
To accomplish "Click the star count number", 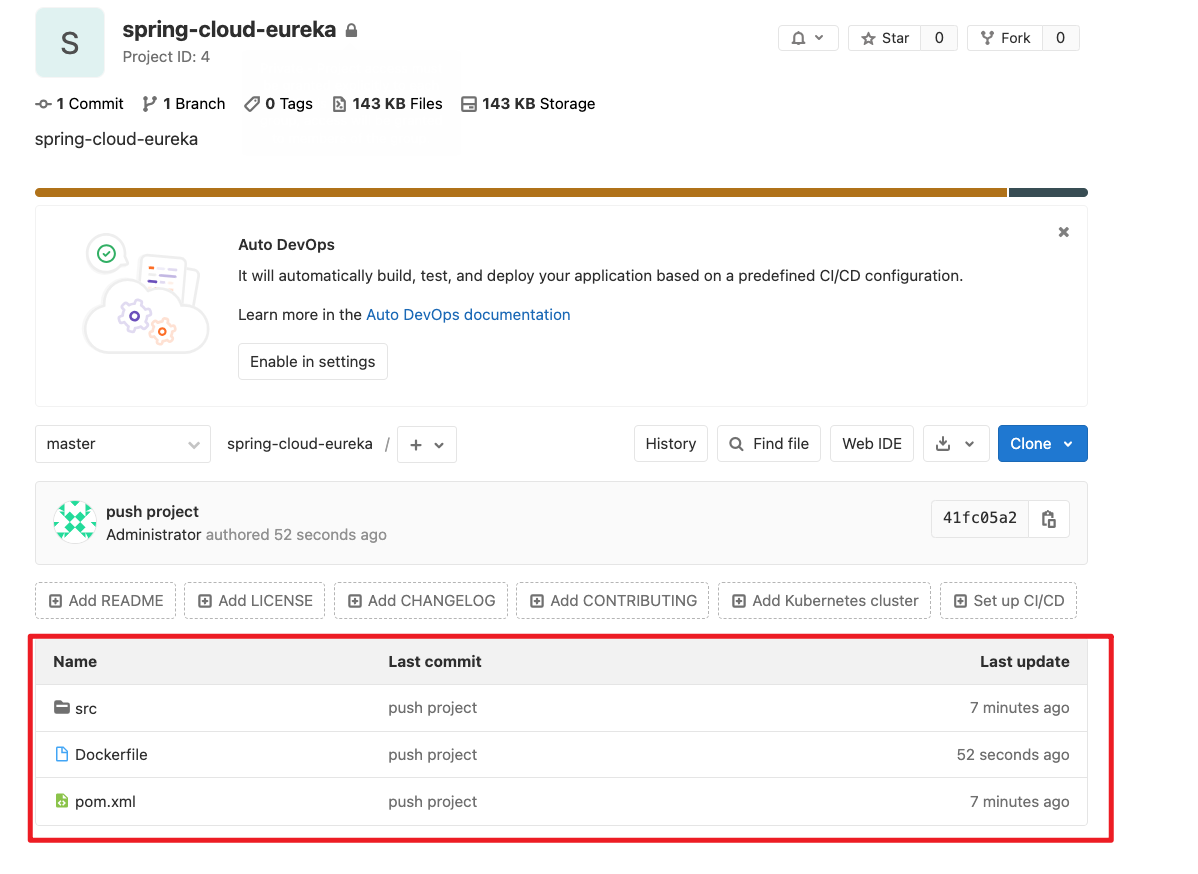I will 939,38.
